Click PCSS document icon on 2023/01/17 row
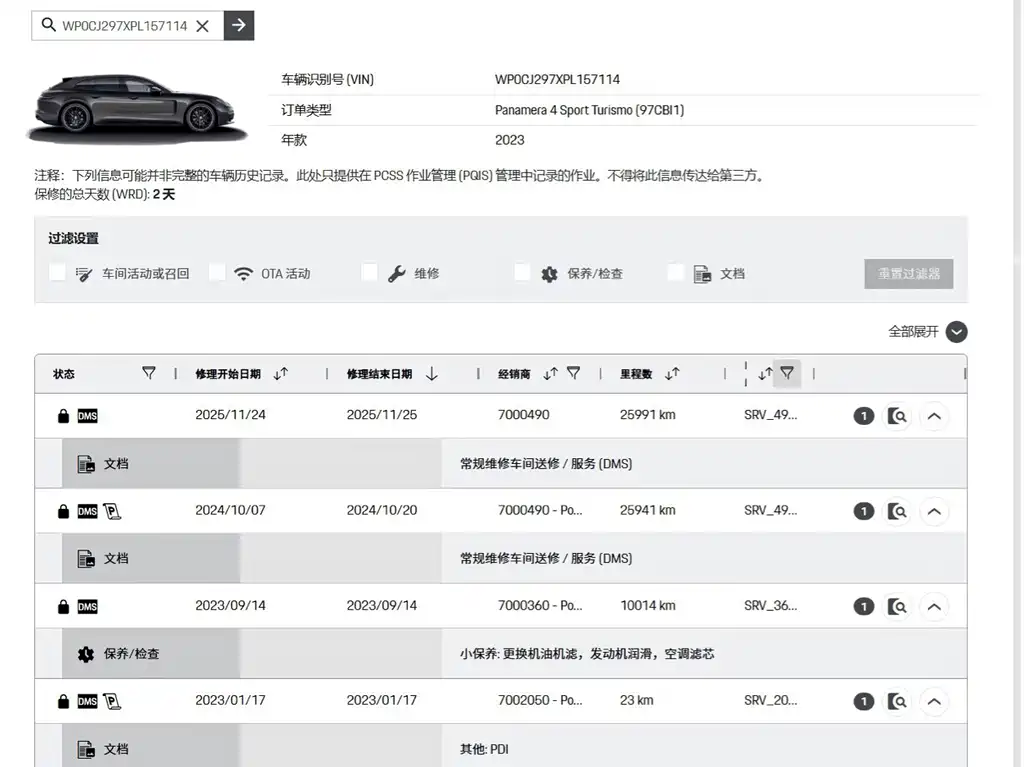Screen dimensions: 1024x767 [x=112, y=702]
